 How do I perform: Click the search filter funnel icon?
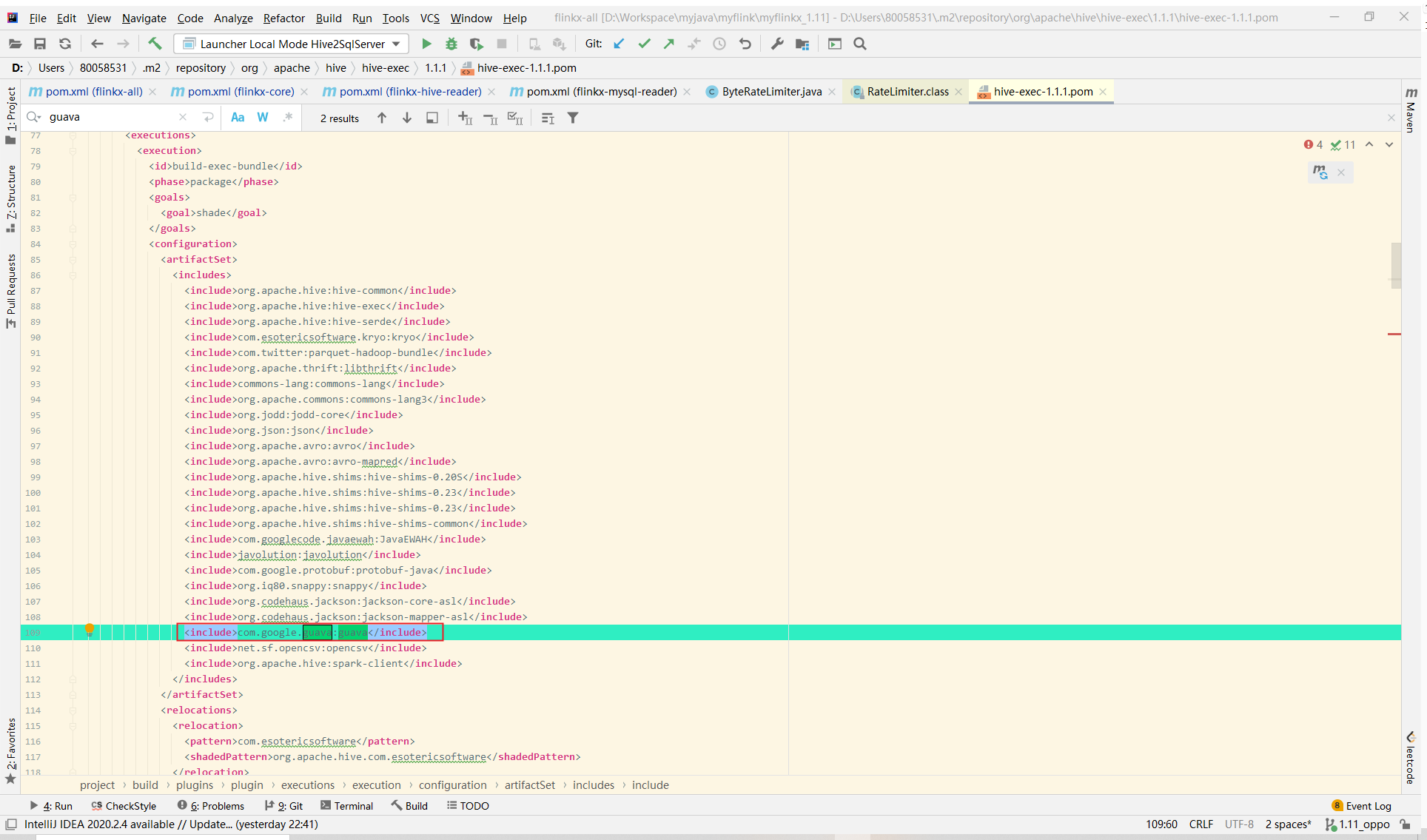click(573, 118)
